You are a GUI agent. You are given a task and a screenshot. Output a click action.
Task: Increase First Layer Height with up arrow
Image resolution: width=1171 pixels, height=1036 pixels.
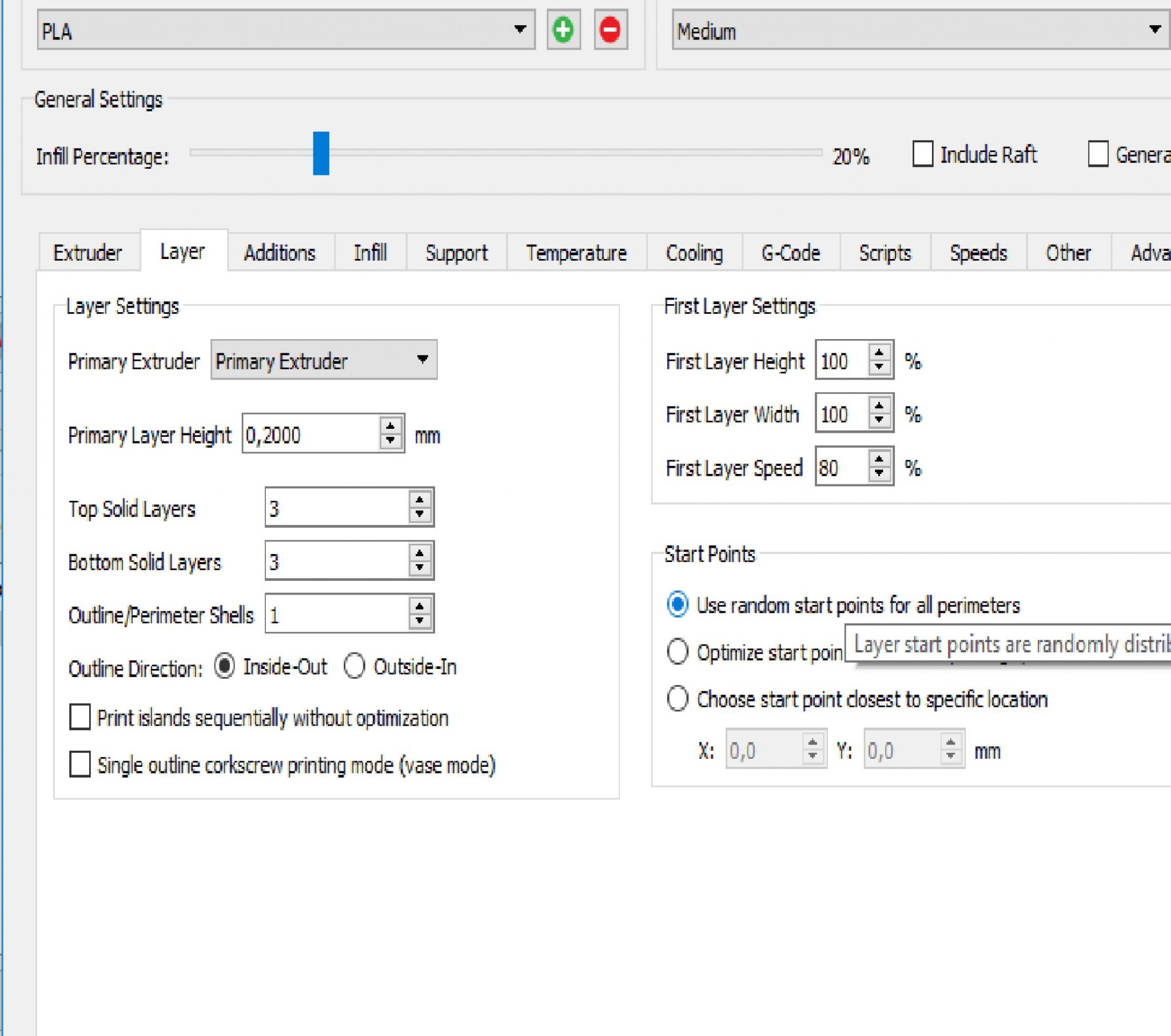(879, 352)
